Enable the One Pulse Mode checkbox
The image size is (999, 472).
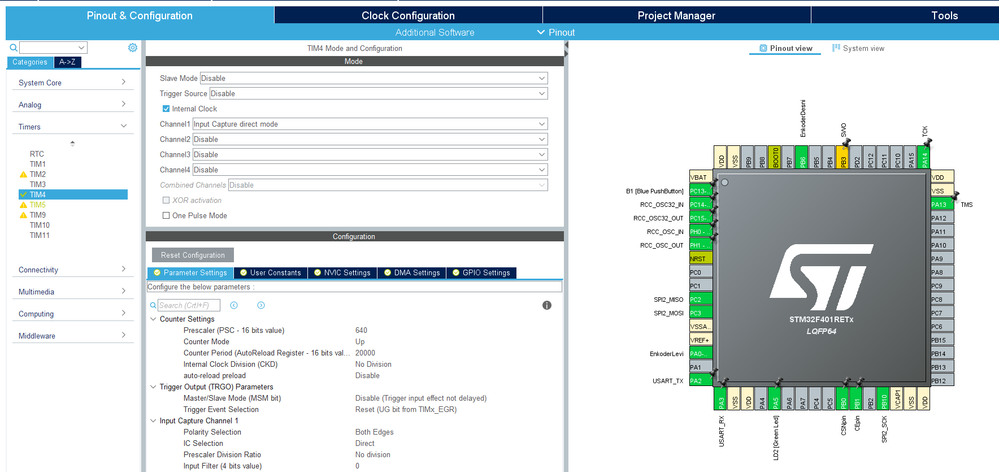[x=166, y=216]
